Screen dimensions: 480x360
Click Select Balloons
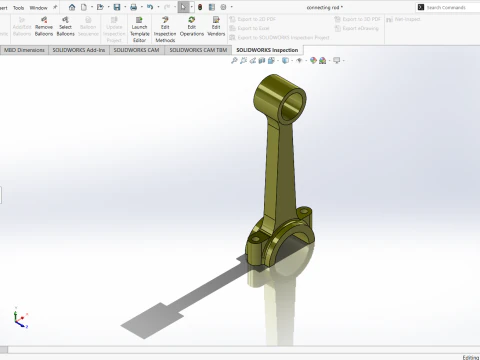[x=65, y=26]
